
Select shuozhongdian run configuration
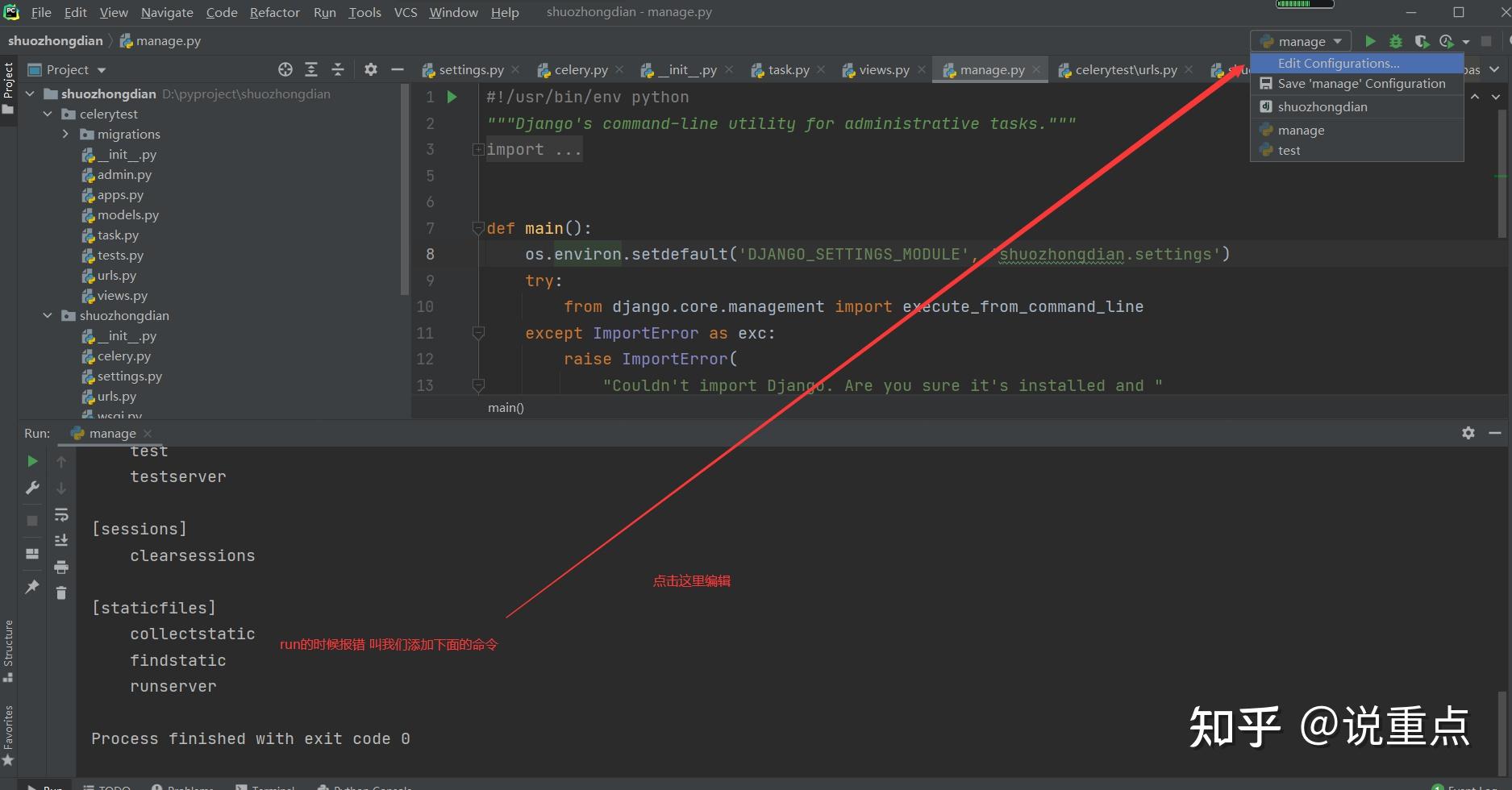(x=1357, y=106)
